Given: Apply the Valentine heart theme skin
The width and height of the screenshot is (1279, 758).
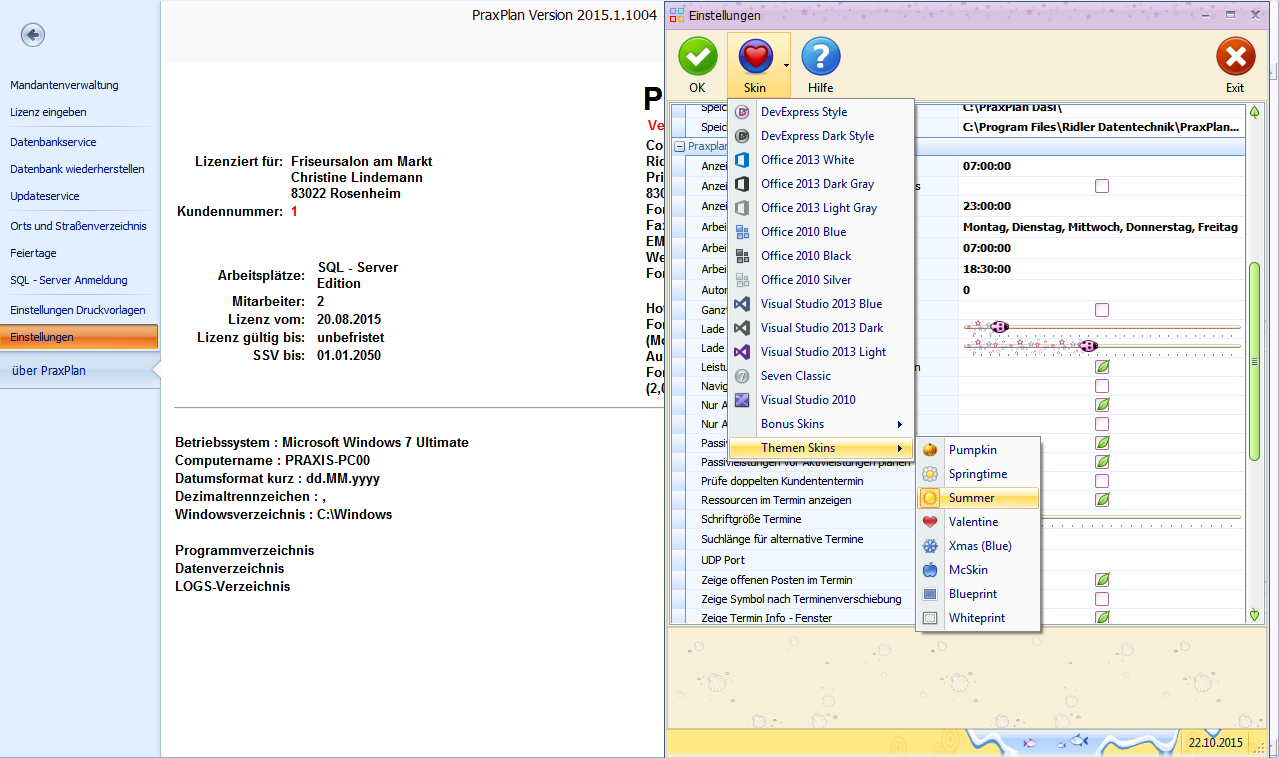Looking at the screenshot, I should click(x=979, y=522).
